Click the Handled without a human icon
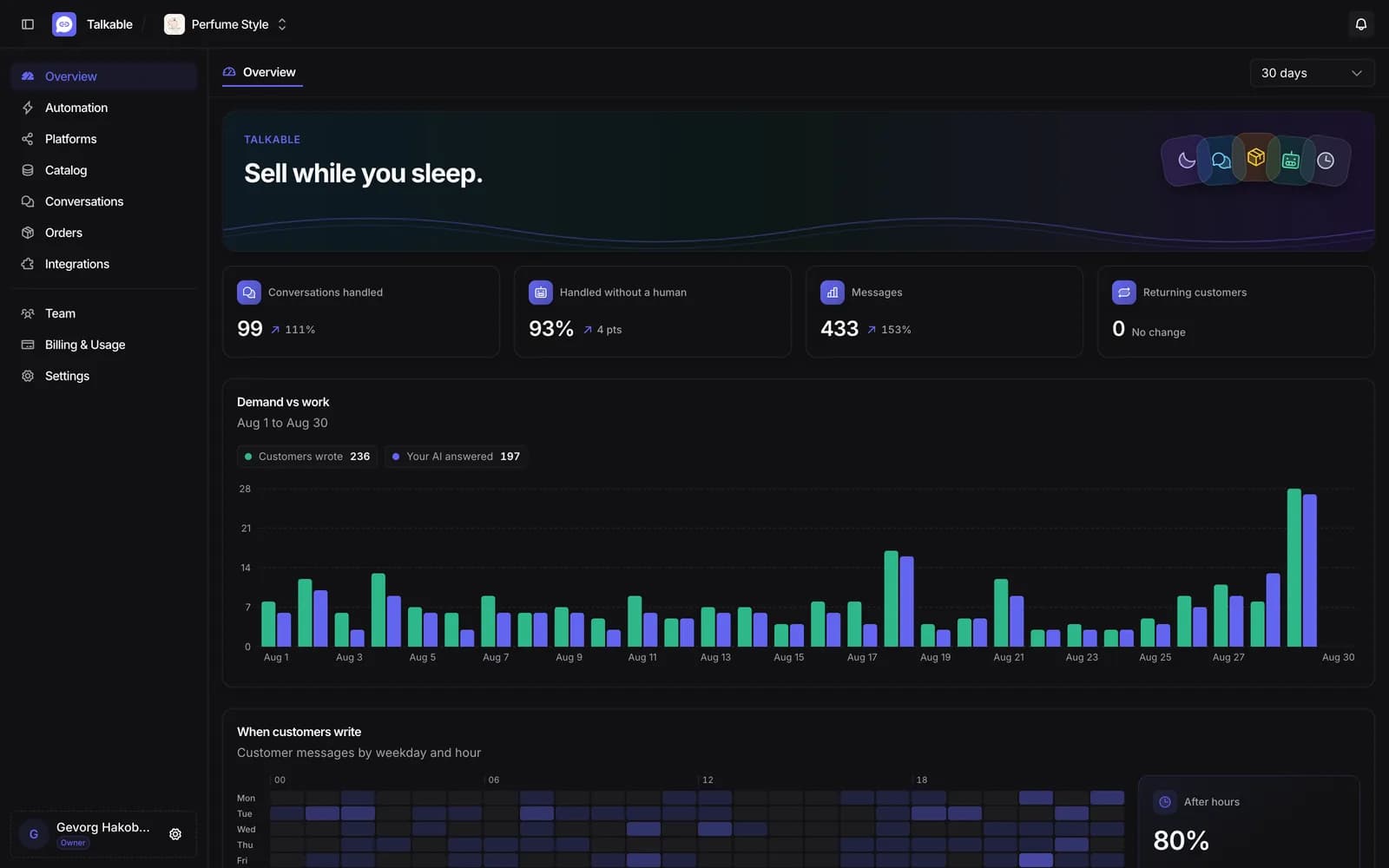1389x868 pixels. point(541,293)
